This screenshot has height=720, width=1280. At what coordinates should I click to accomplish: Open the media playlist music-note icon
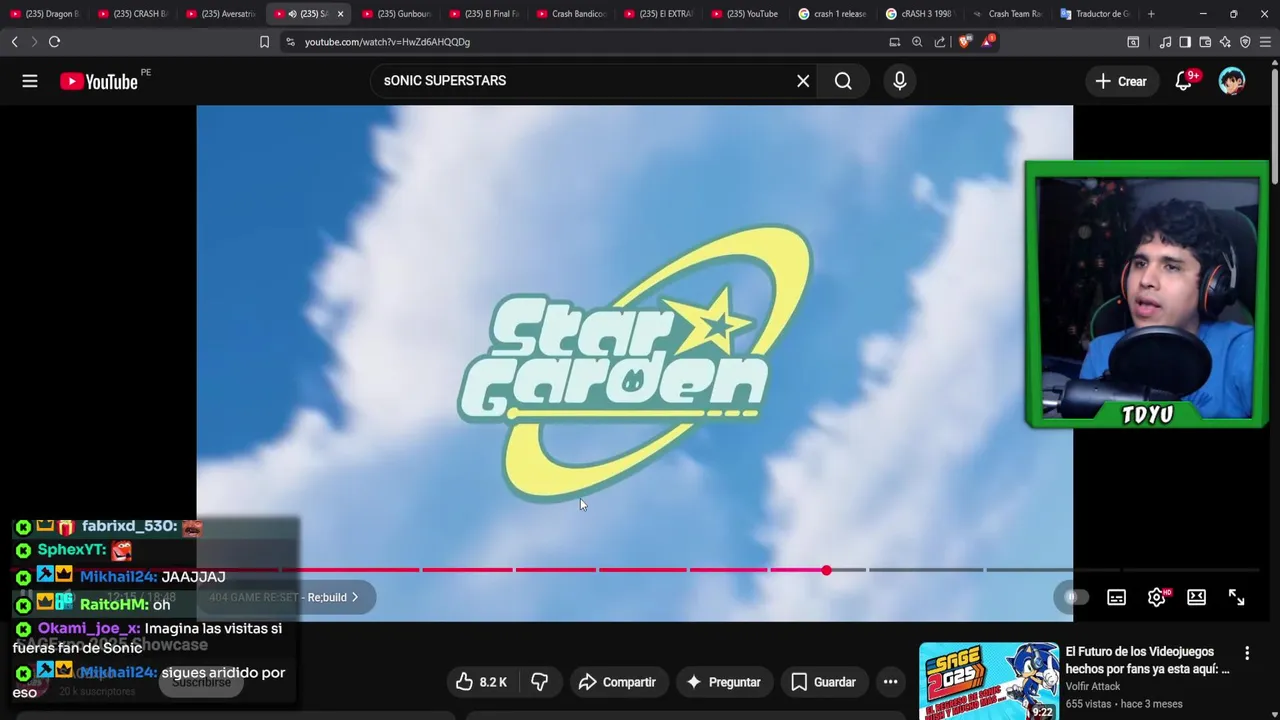click(x=1165, y=42)
